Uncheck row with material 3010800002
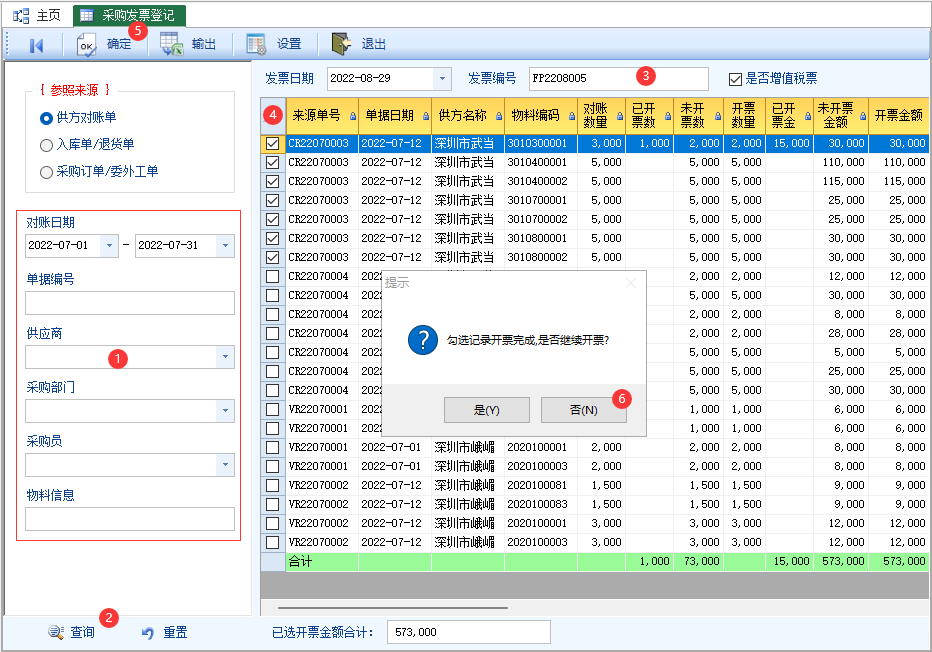Image resolution: width=932 pixels, height=652 pixels. click(x=273, y=257)
